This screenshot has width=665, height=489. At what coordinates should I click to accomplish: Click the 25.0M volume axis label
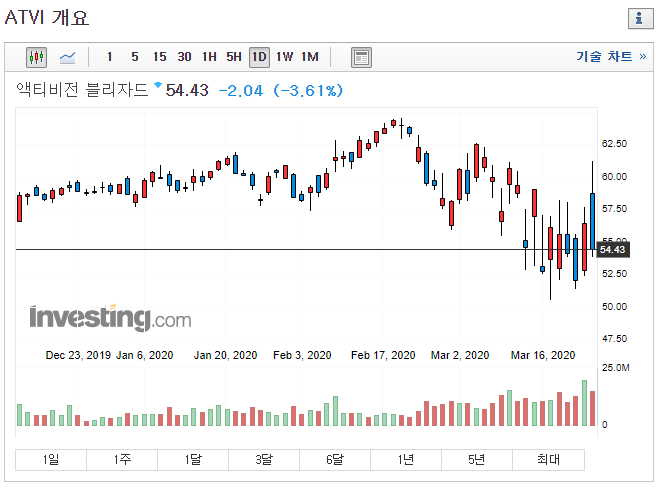tap(615, 368)
